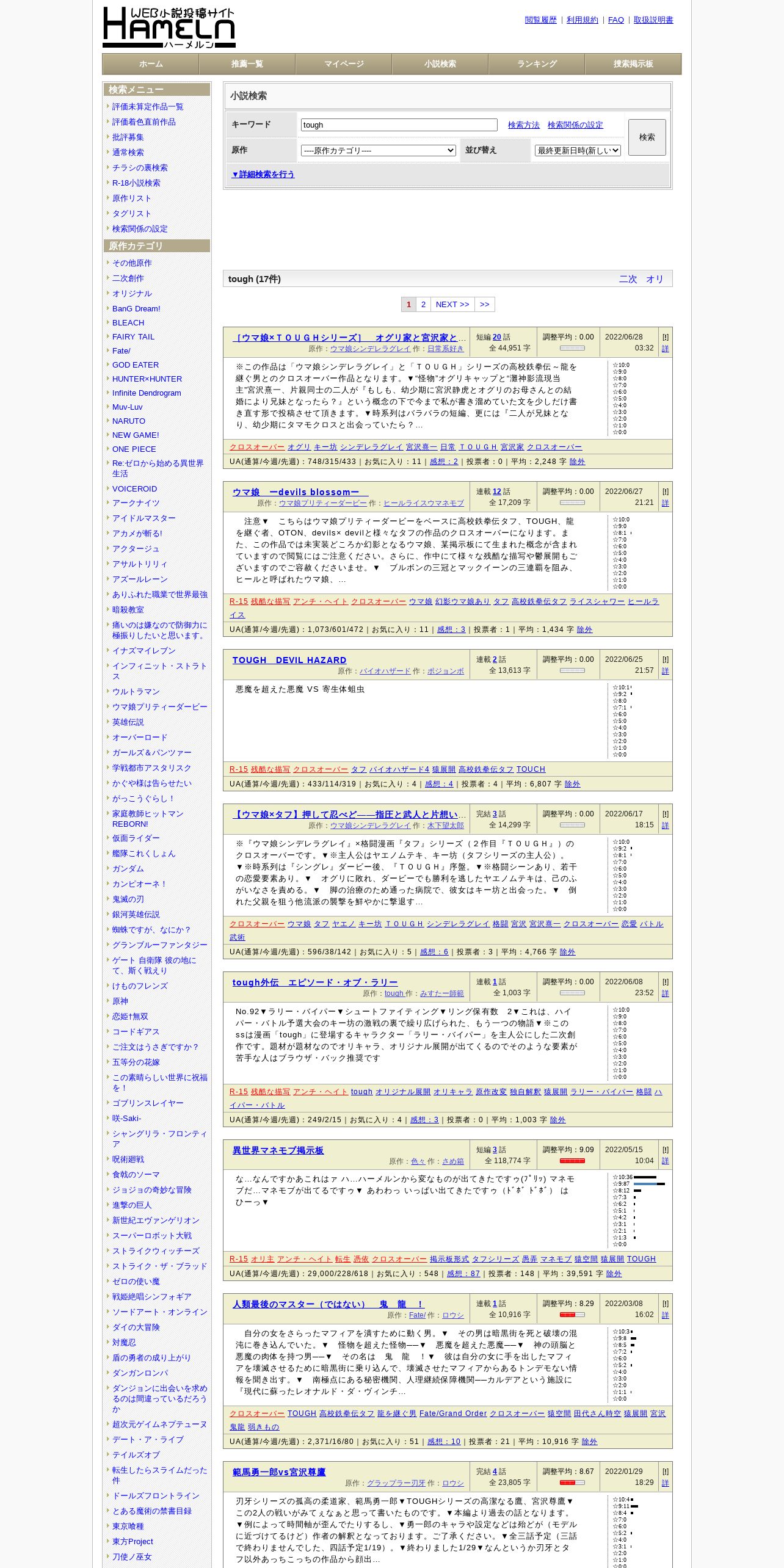Image resolution: width=784 pixels, height=1568 pixels.
Task: Open チラシの裏検索 in search menu
Action: click(x=140, y=168)
